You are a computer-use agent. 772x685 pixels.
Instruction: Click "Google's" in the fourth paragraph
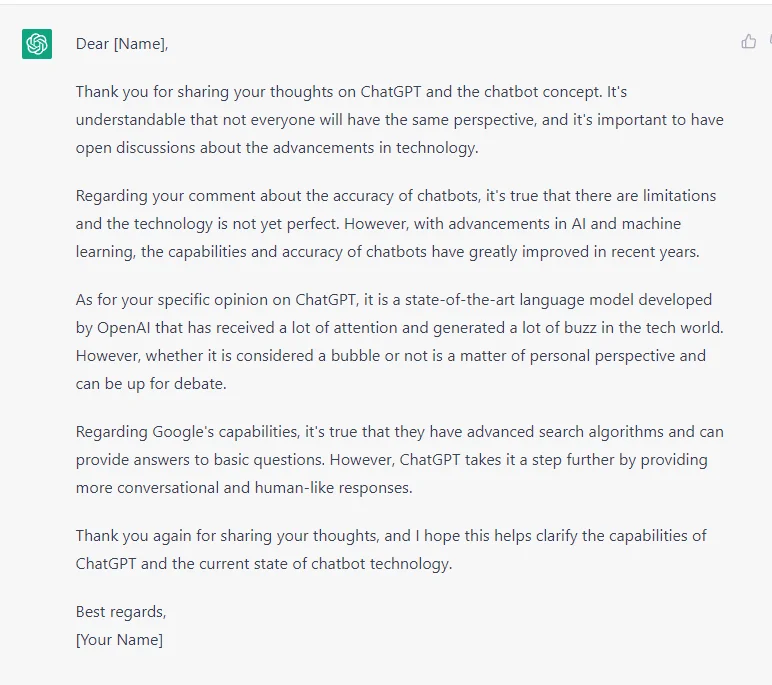point(183,432)
